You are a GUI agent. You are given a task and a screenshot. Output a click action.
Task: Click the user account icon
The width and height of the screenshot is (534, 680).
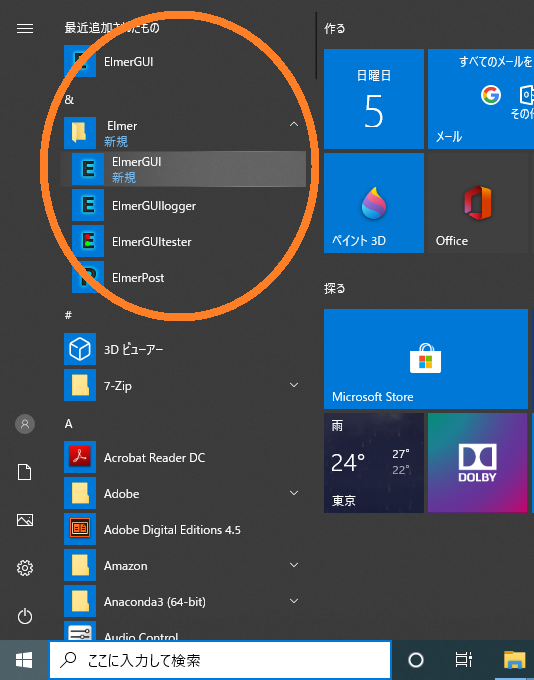coord(25,424)
